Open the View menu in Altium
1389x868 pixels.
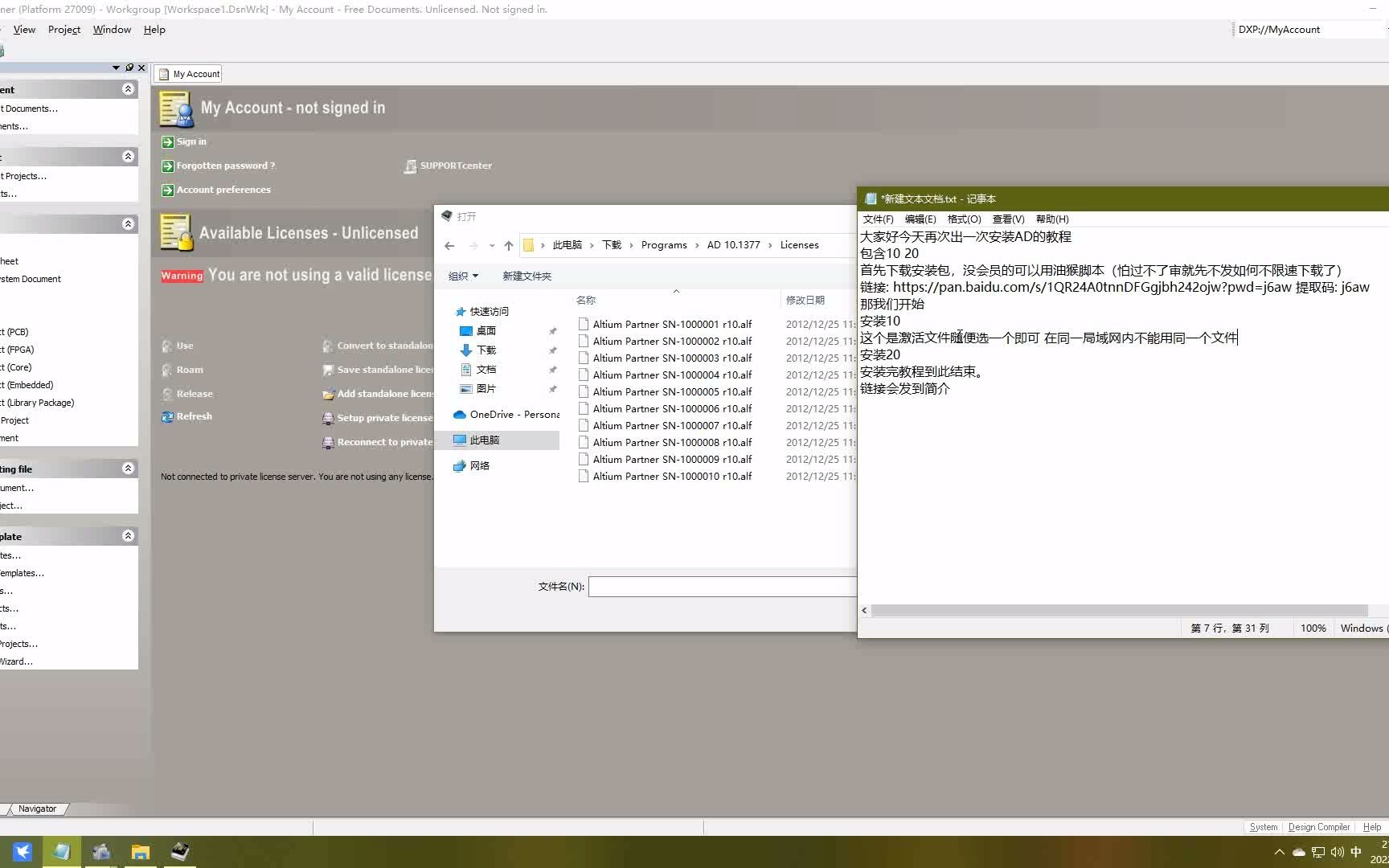24,30
